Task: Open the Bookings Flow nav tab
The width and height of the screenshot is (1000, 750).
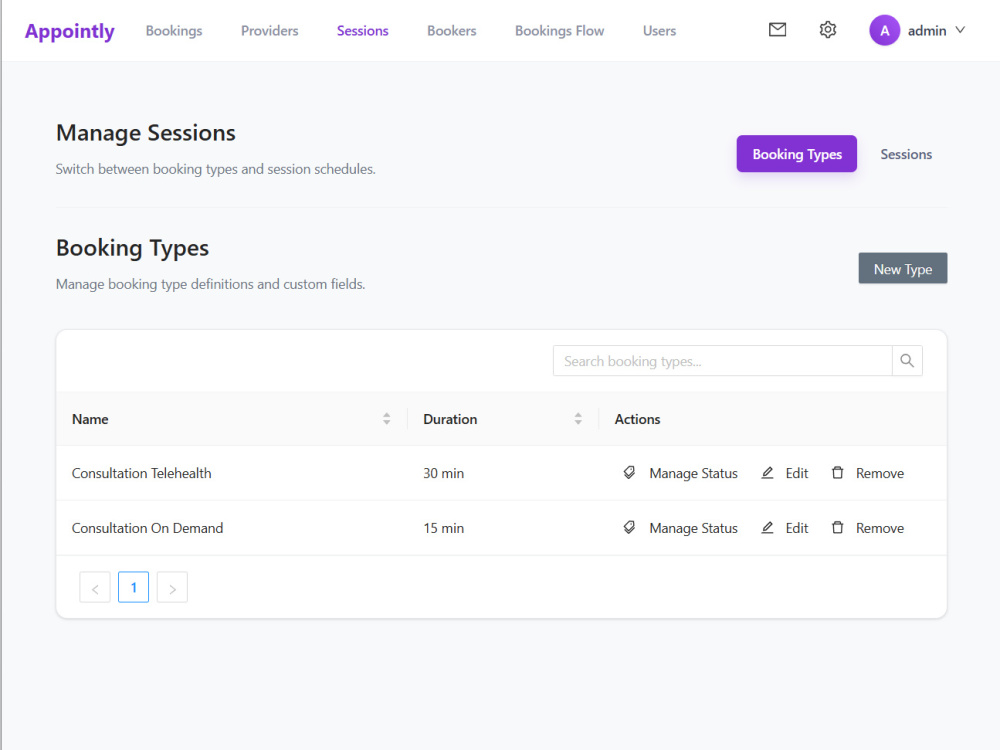Action: coord(559,31)
